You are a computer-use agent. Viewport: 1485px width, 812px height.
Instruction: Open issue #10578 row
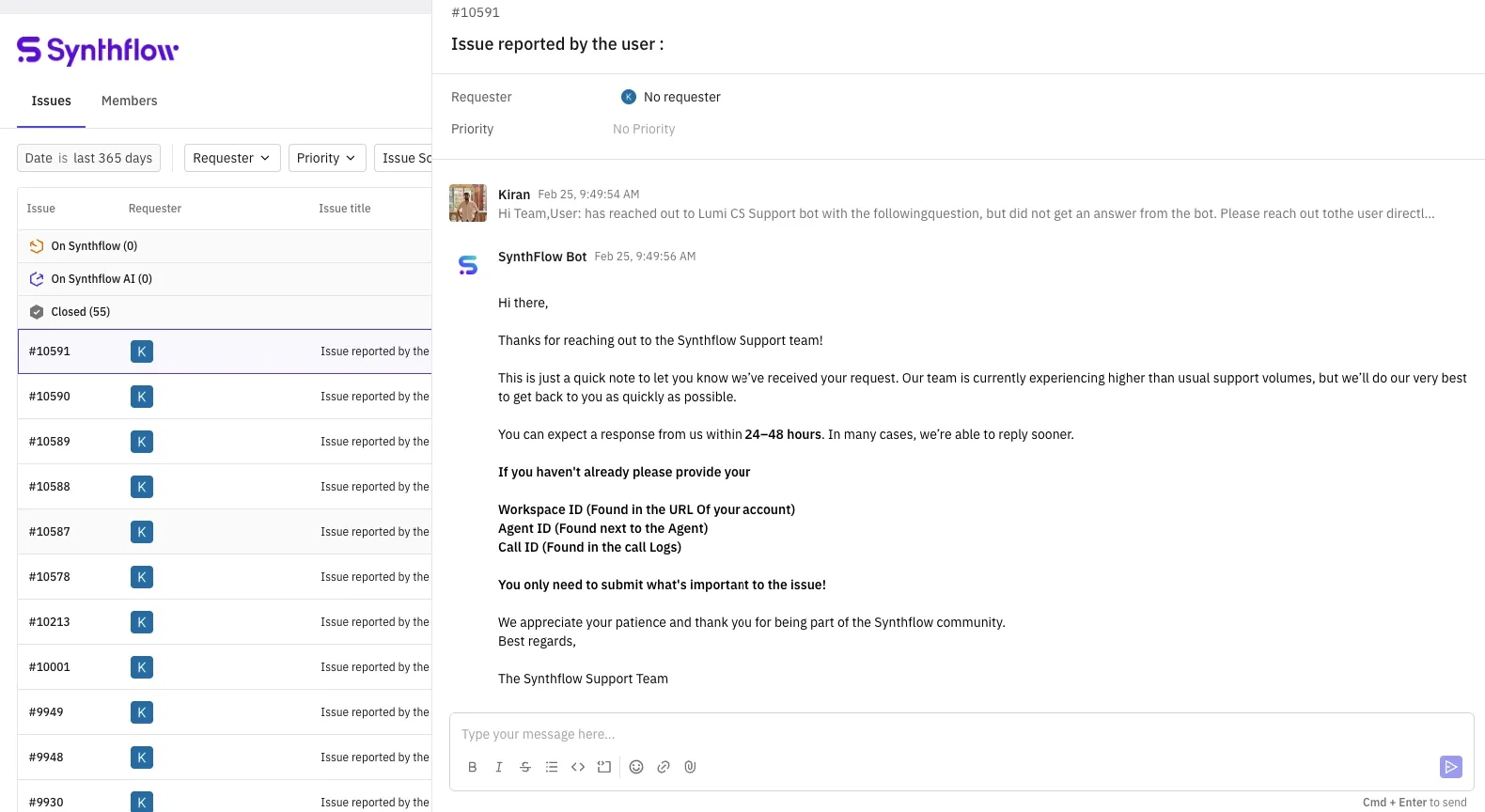tap(225, 577)
